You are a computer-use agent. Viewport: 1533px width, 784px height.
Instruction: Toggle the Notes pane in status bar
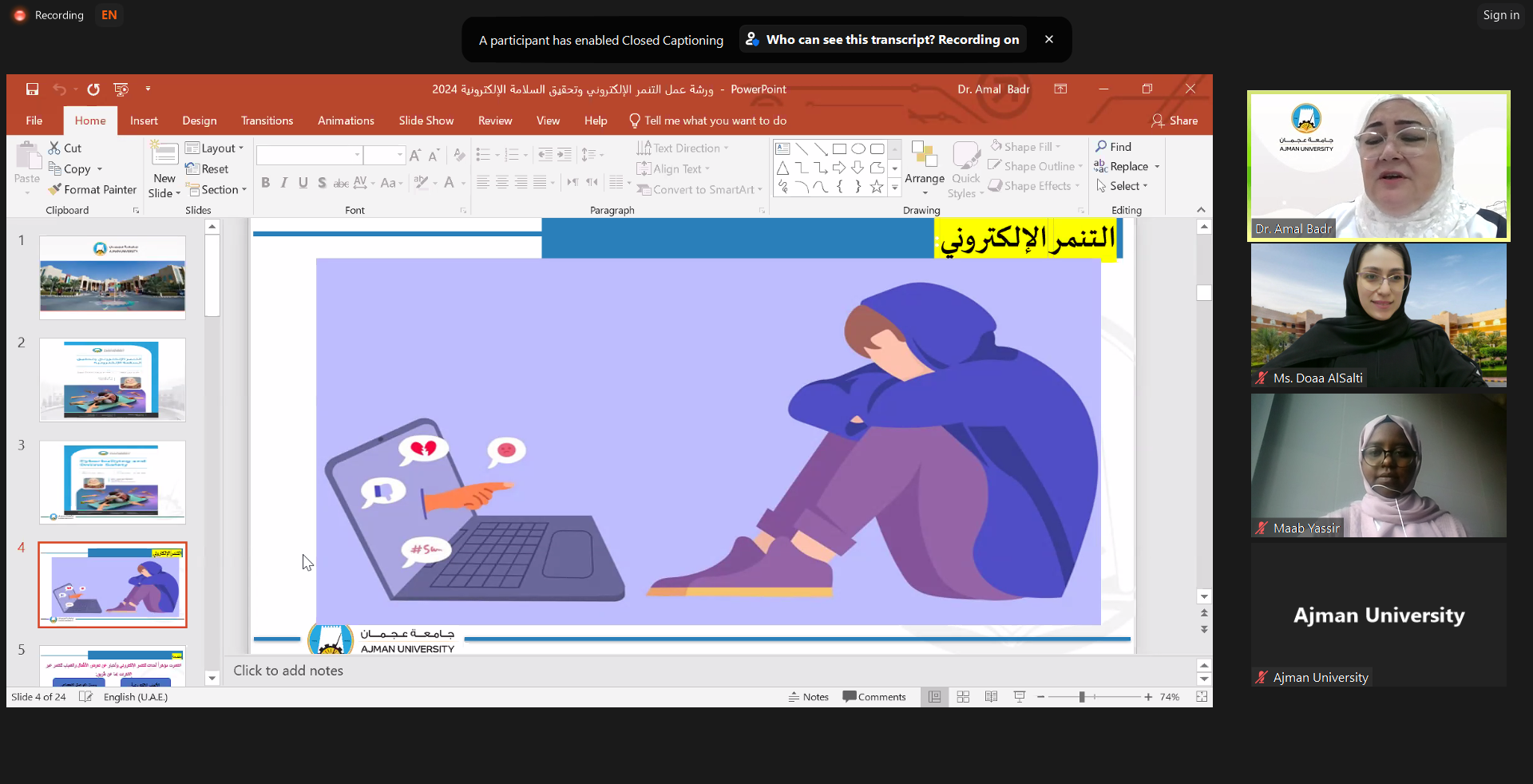click(x=808, y=697)
